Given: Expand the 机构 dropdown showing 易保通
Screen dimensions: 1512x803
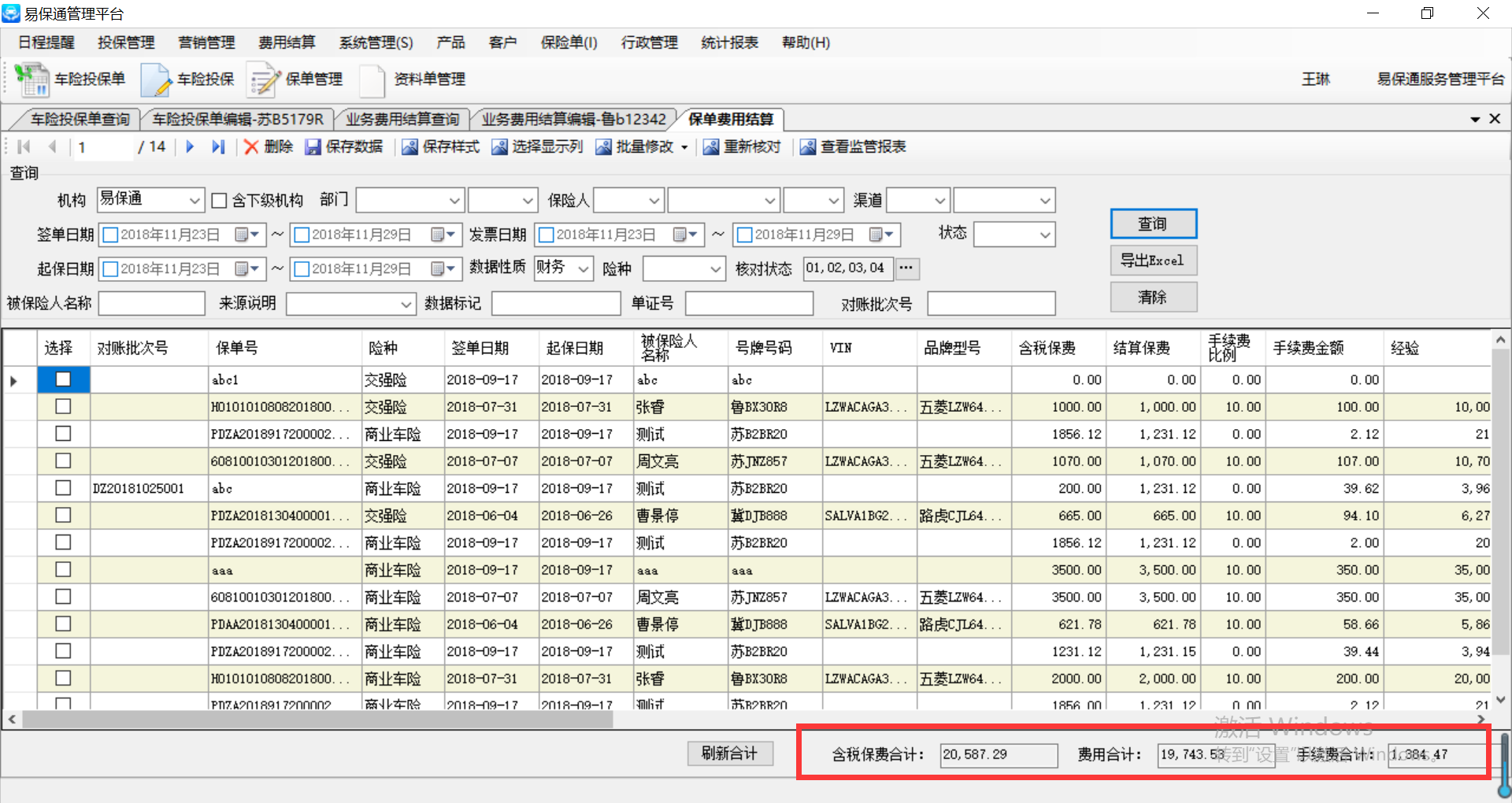Looking at the screenshot, I should [194, 201].
